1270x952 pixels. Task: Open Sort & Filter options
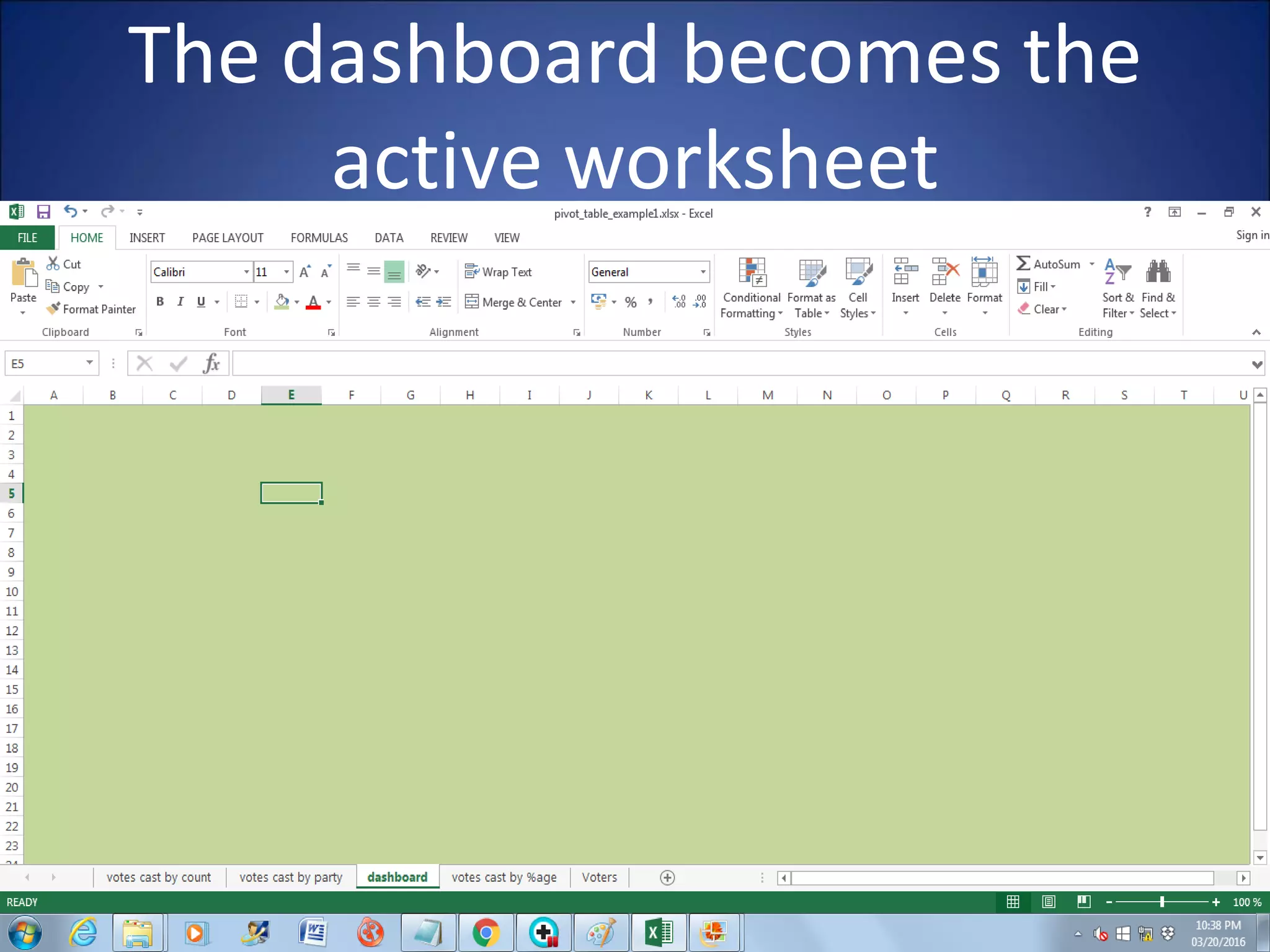click(1118, 288)
